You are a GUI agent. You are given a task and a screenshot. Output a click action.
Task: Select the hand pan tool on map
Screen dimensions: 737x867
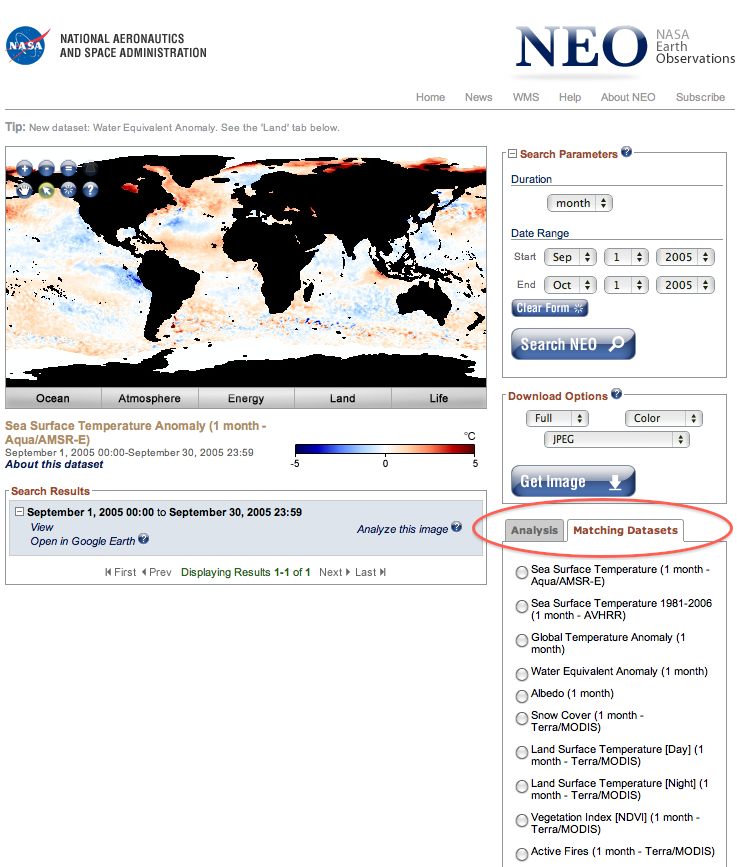[24, 189]
